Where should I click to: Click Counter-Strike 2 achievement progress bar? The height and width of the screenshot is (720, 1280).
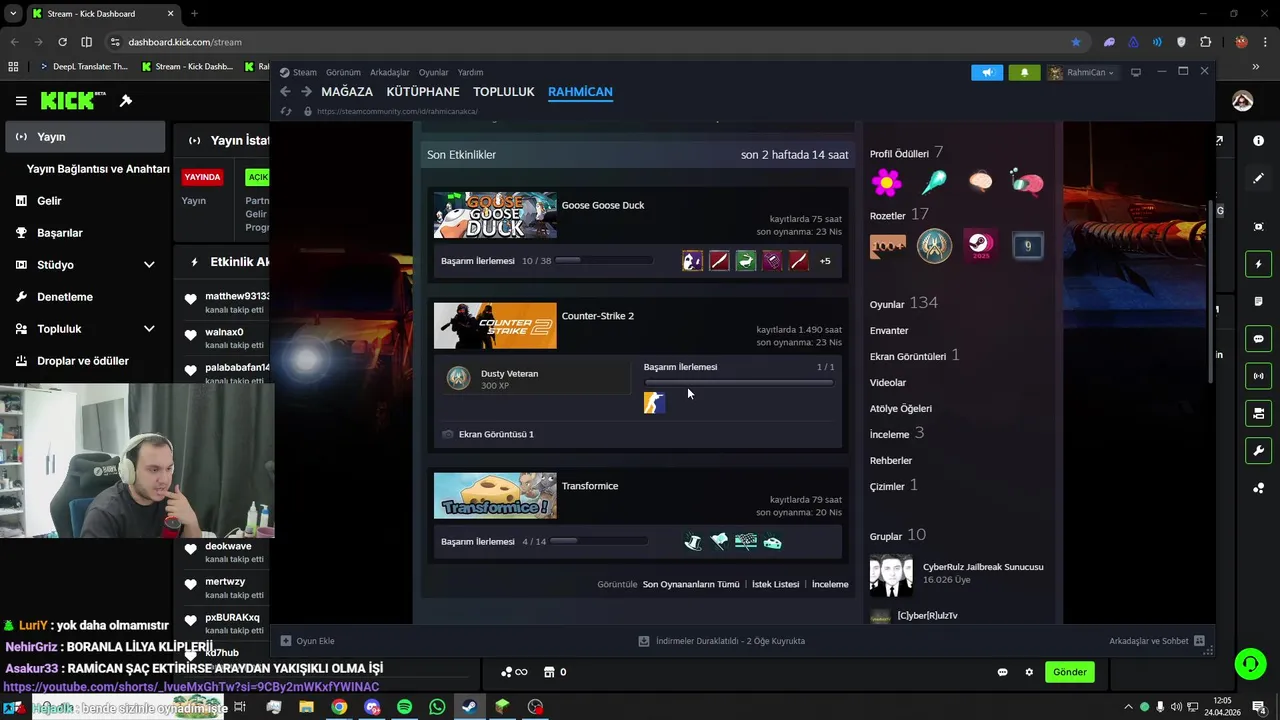[739, 383]
